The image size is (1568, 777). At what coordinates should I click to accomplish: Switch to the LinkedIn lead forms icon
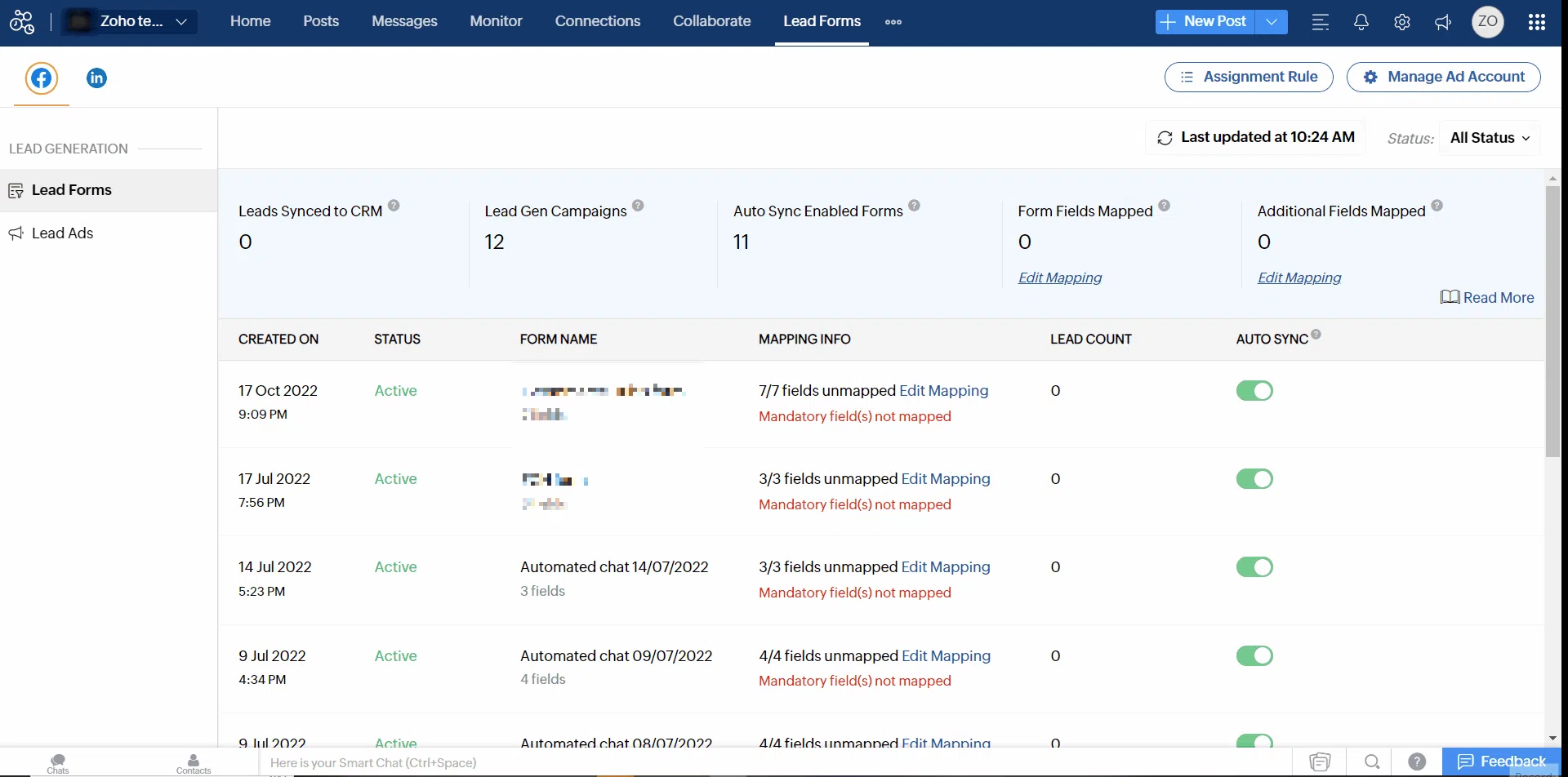(x=96, y=78)
